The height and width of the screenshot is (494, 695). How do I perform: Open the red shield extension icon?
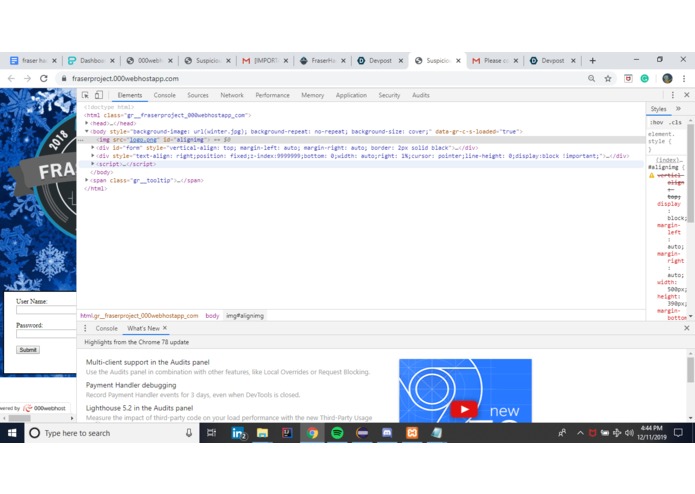(628, 78)
